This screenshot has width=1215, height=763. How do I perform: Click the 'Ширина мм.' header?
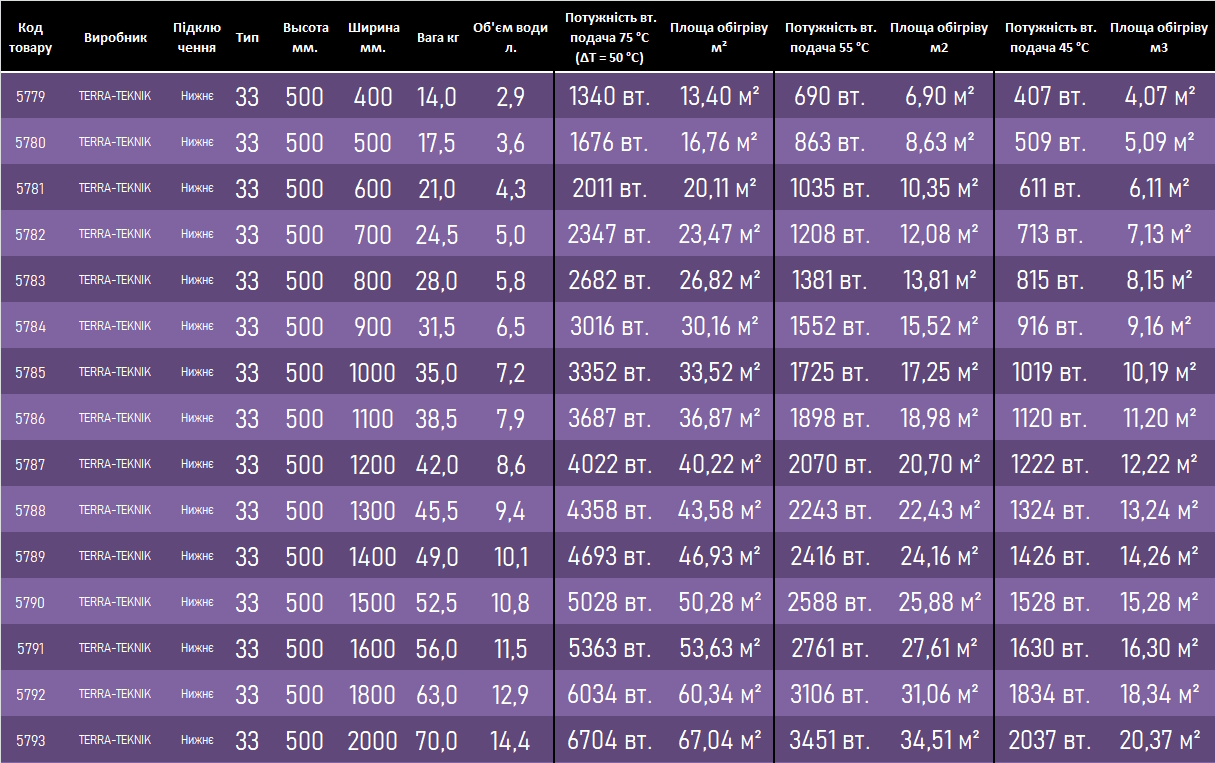coord(374,37)
